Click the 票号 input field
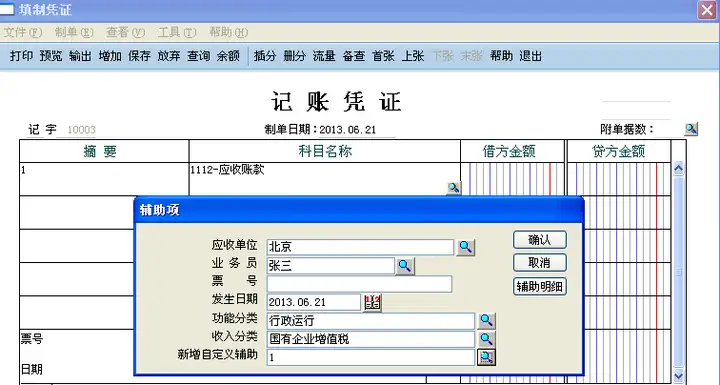This screenshot has height=385, width=720. point(359,284)
